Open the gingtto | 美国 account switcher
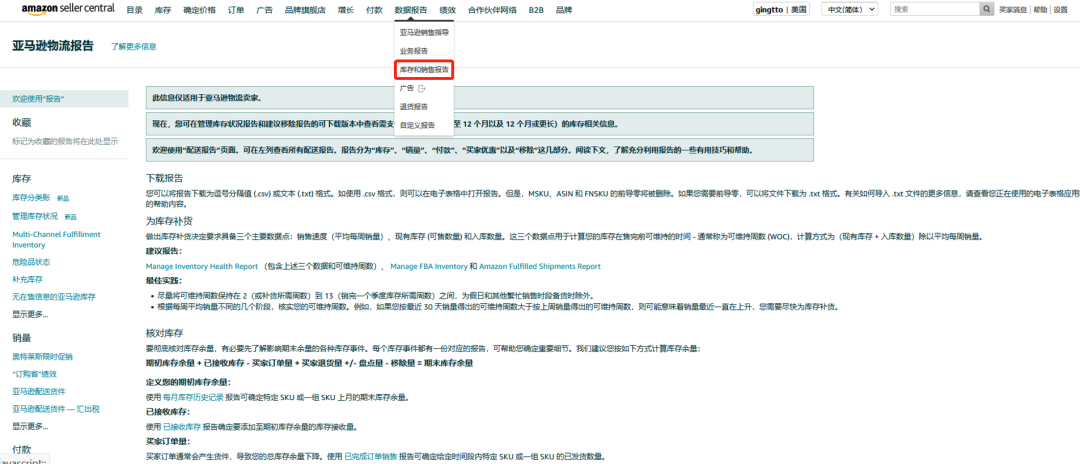Viewport: 1080px width, 464px height. [782, 9]
